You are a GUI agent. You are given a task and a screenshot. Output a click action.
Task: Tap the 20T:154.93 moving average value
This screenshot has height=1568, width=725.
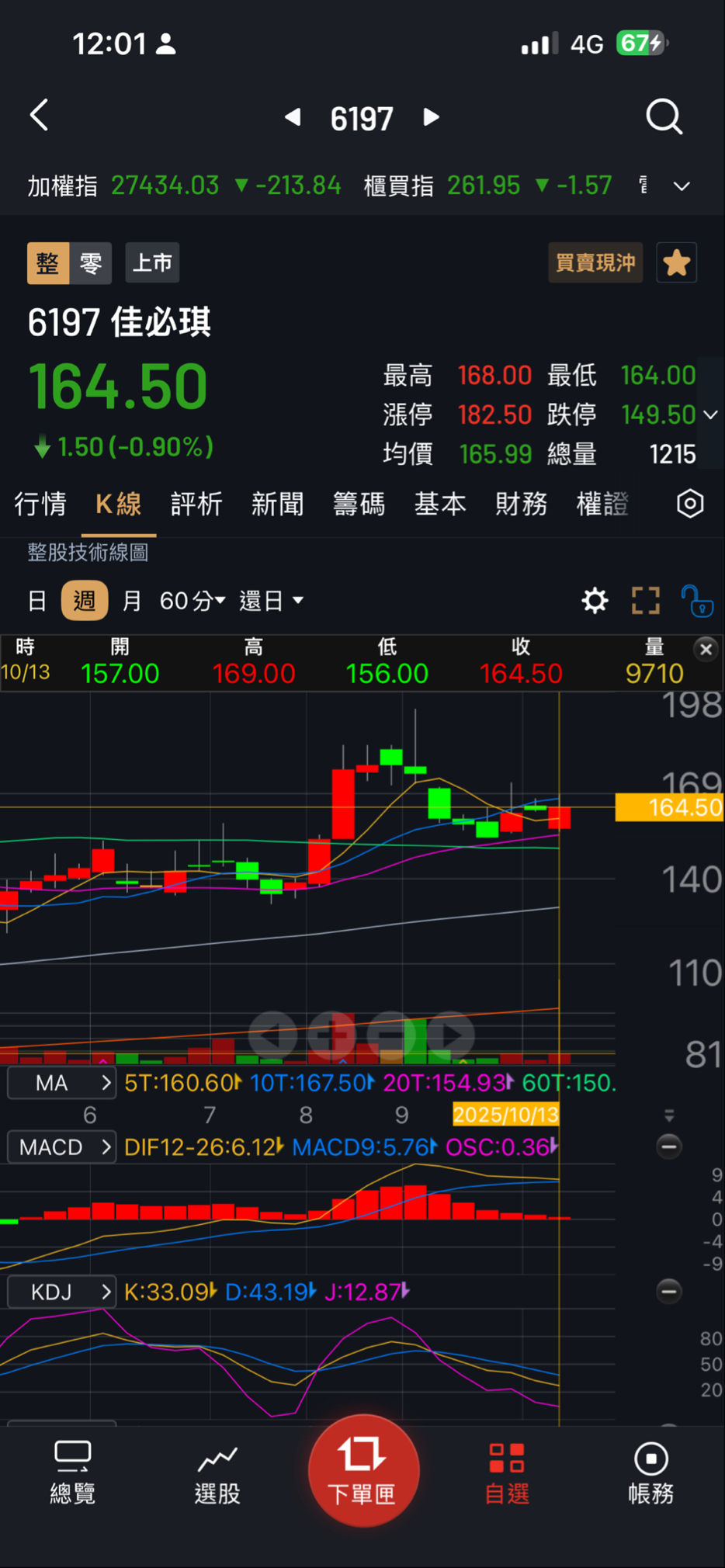point(448,1083)
